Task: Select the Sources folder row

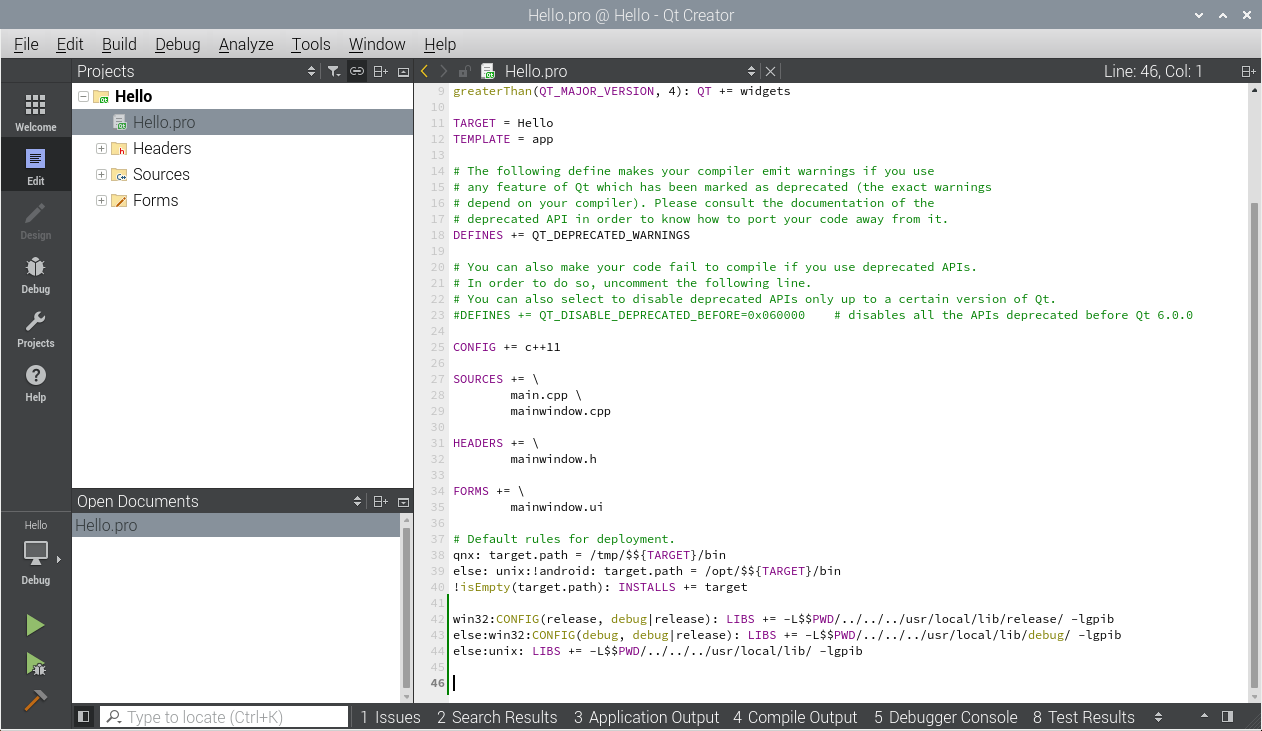Action: (x=243, y=174)
